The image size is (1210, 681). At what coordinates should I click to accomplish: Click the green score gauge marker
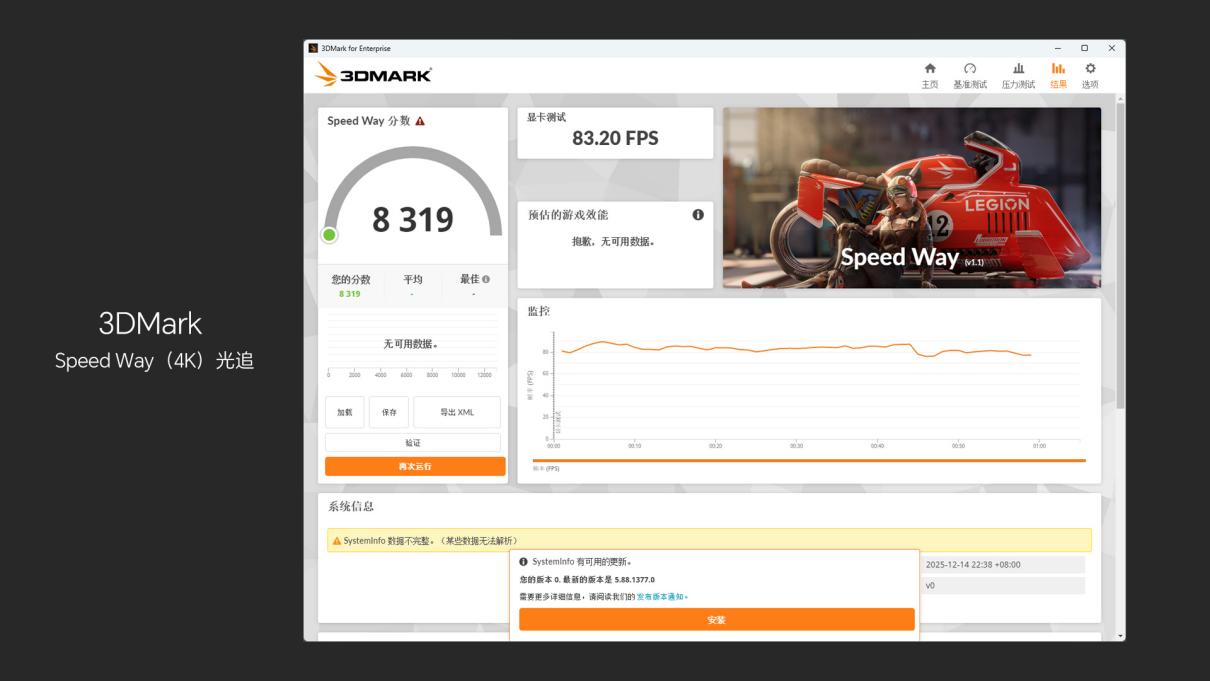click(x=329, y=235)
